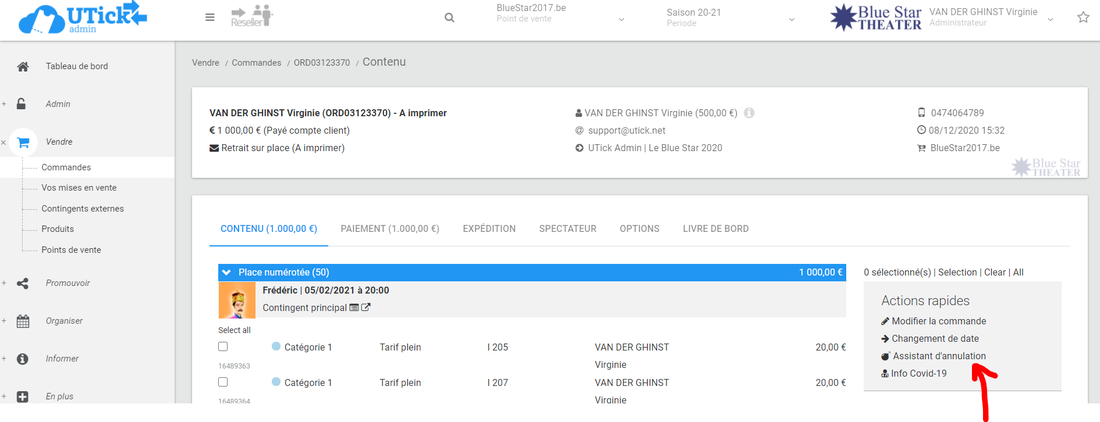Open external link icon next to Contingent principal
This screenshot has width=1100, height=422.
tap(366, 307)
